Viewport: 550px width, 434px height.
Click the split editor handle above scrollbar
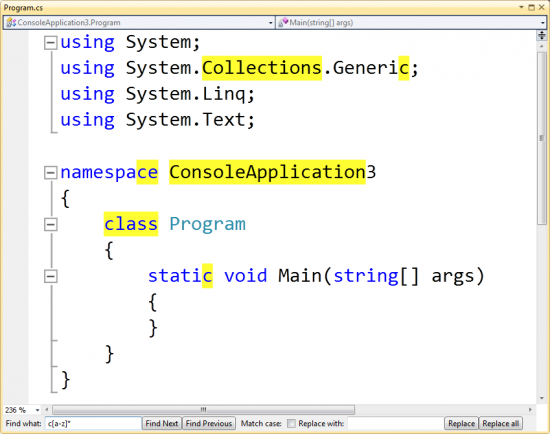point(542,35)
